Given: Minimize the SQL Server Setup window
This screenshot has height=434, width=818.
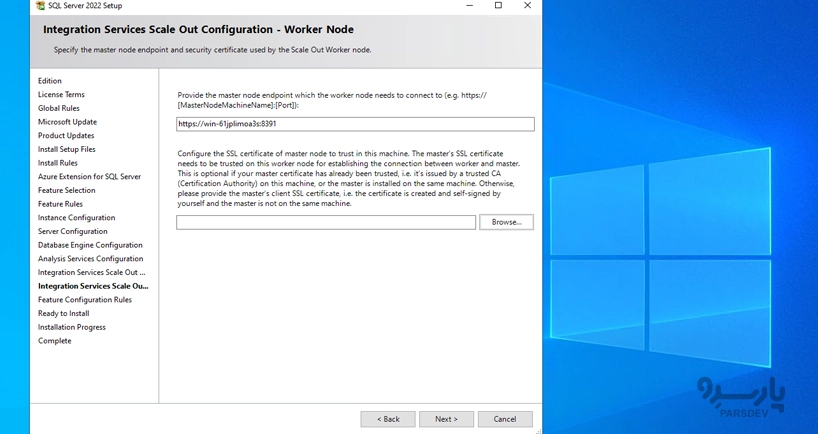Looking at the screenshot, I should [470, 5].
